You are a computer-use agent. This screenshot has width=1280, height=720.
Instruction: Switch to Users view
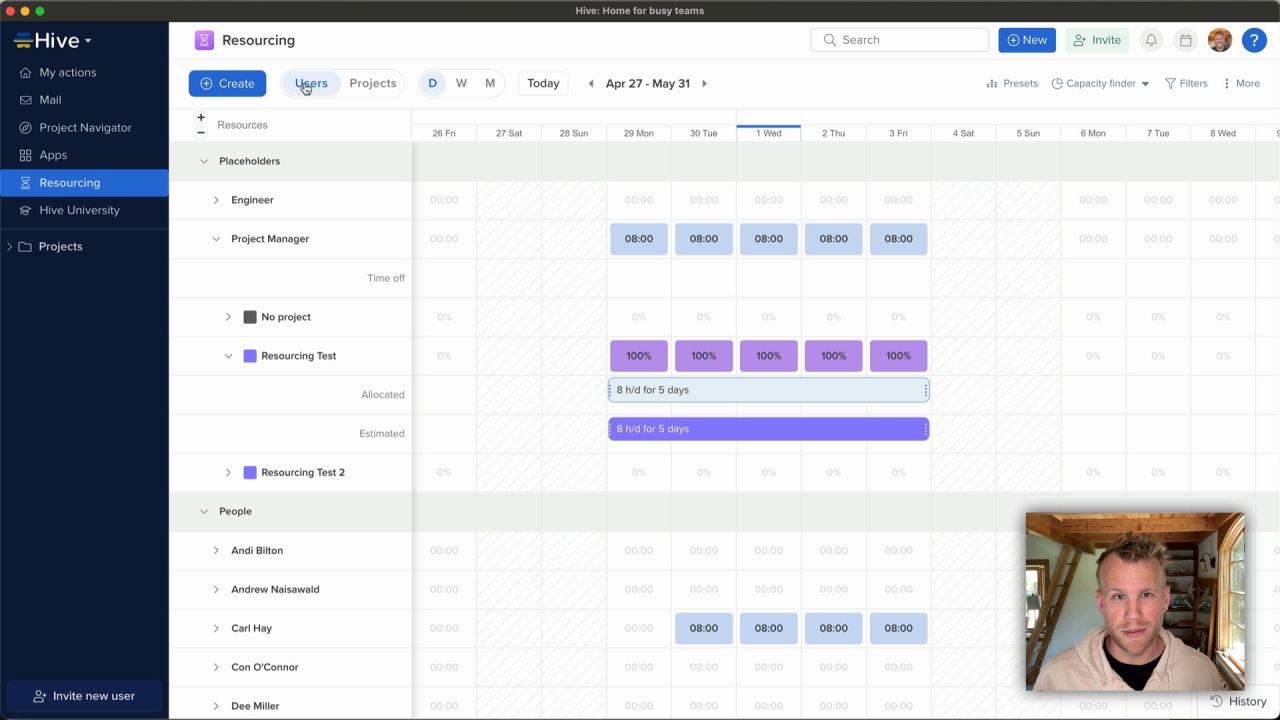click(311, 83)
